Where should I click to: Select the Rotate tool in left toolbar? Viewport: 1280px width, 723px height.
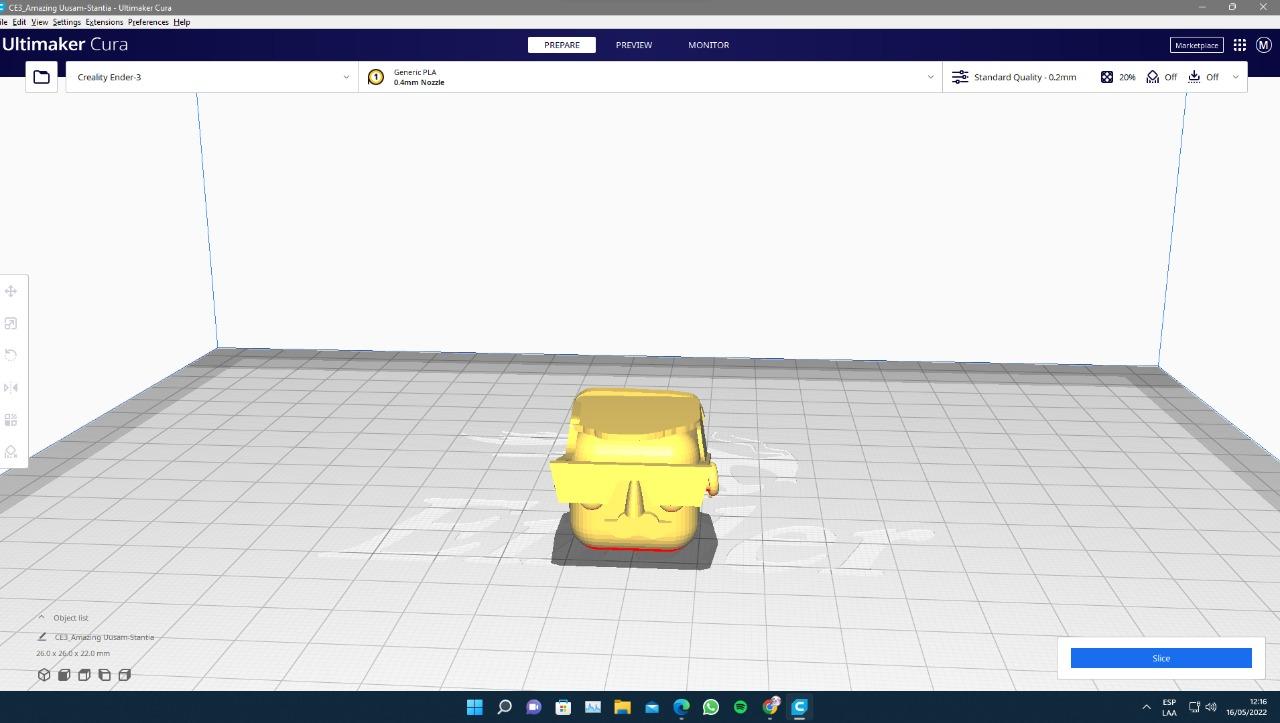[11, 355]
